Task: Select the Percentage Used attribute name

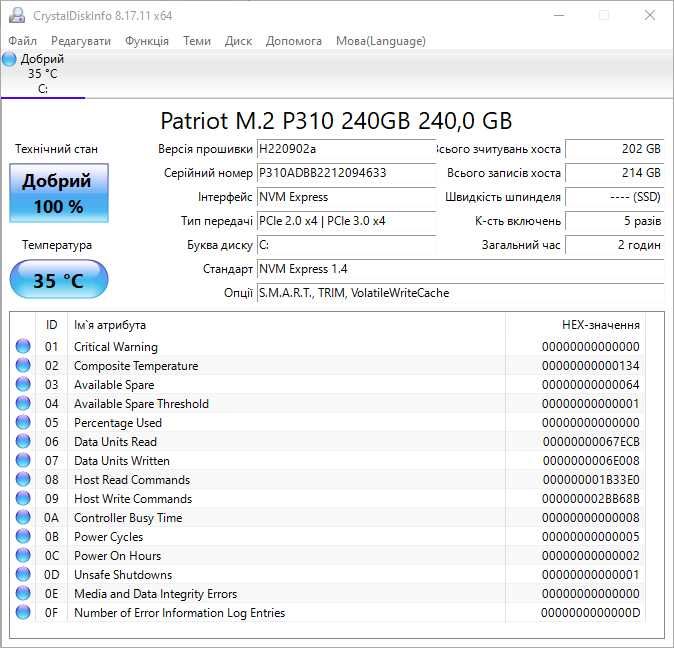Action: (118, 423)
